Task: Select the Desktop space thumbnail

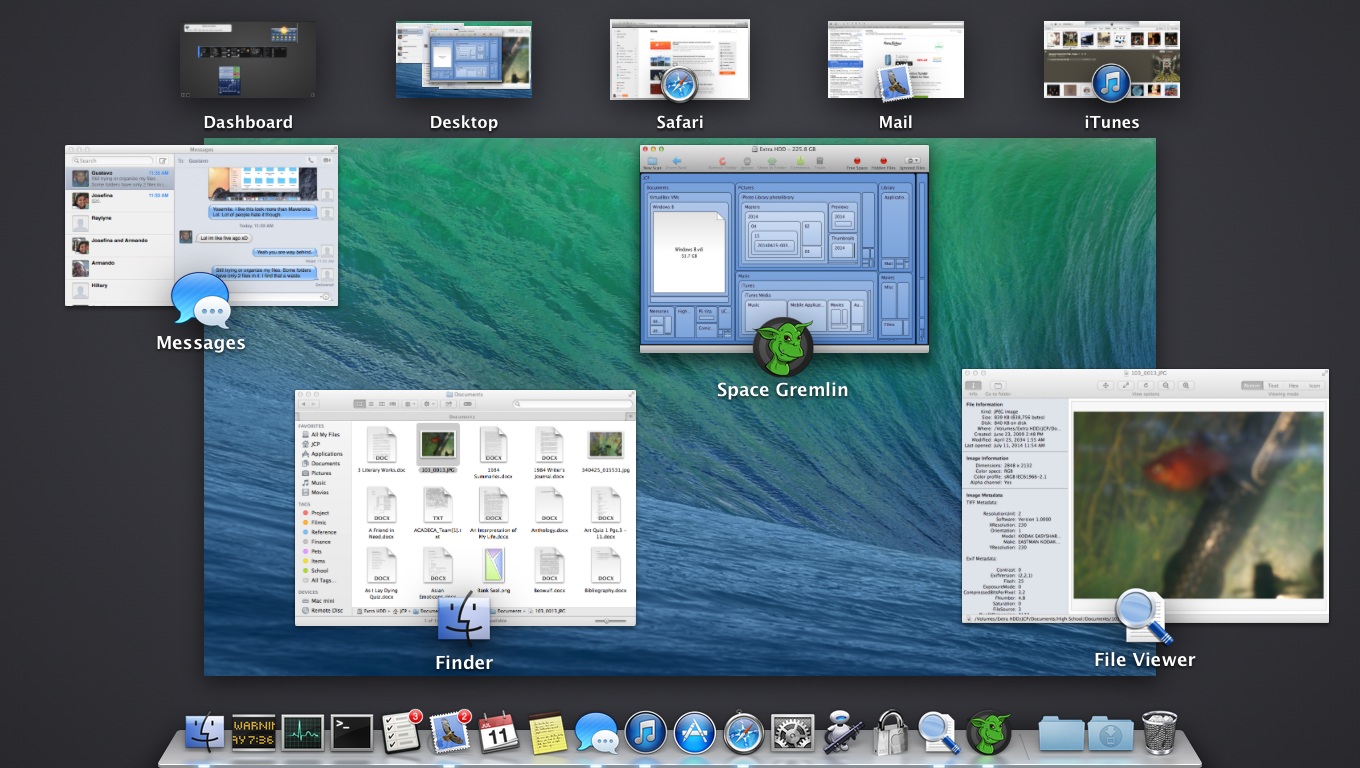Action: click(x=463, y=60)
